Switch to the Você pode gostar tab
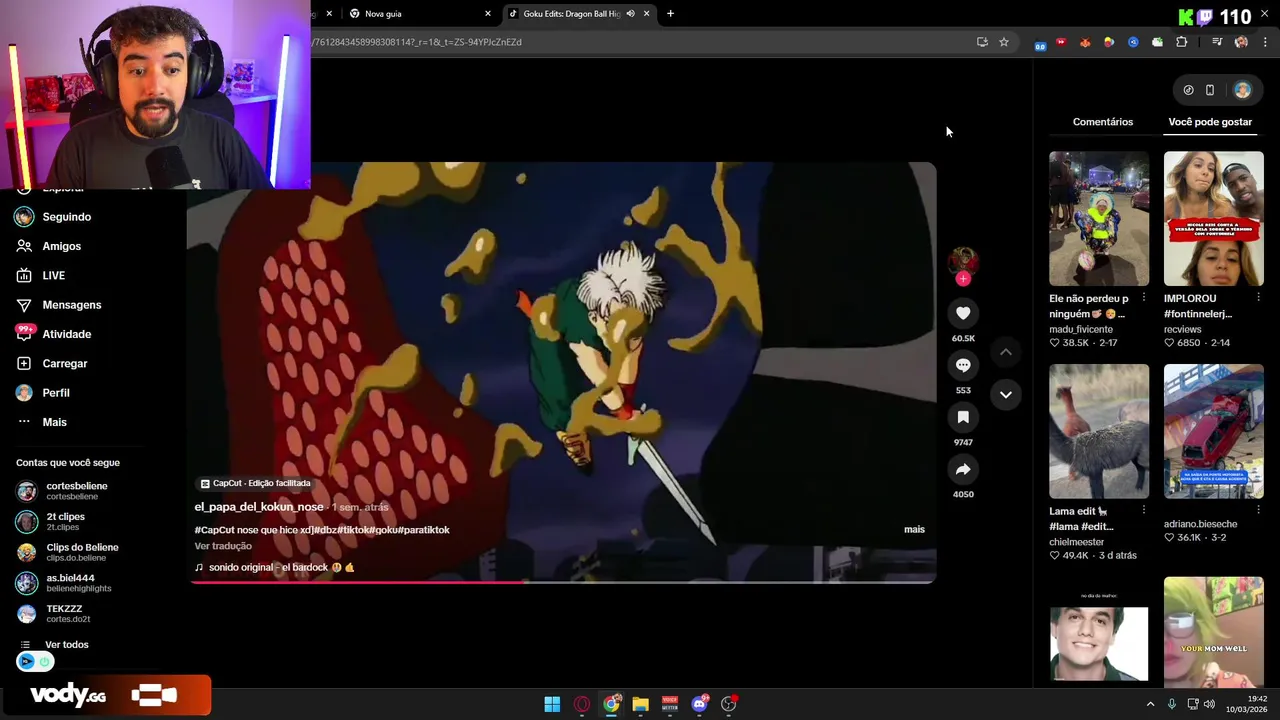The height and width of the screenshot is (720, 1280). (x=1210, y=122)
